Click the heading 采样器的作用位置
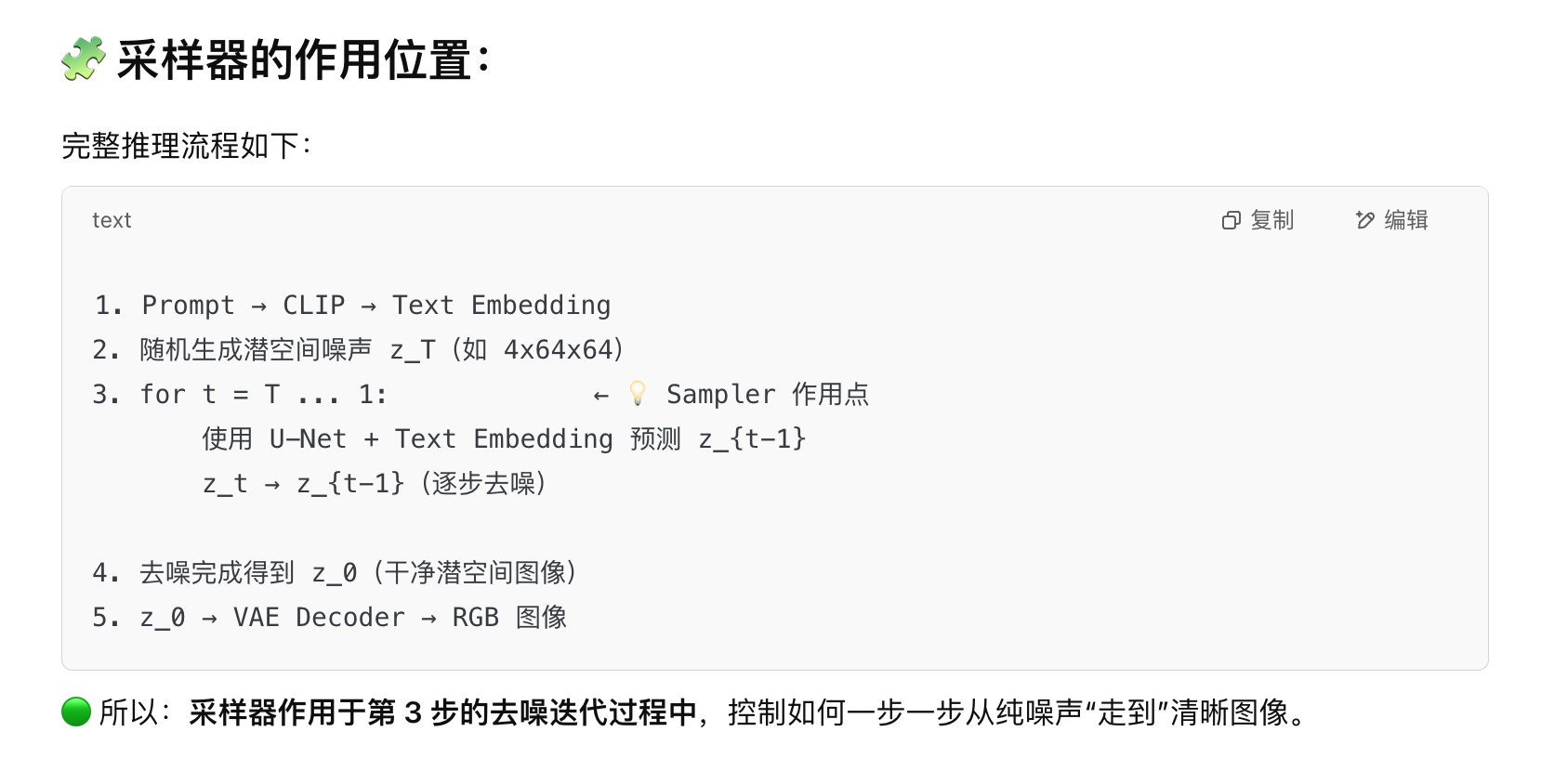The height and width of the screenshot is (784, 1541). coord(295,60)
